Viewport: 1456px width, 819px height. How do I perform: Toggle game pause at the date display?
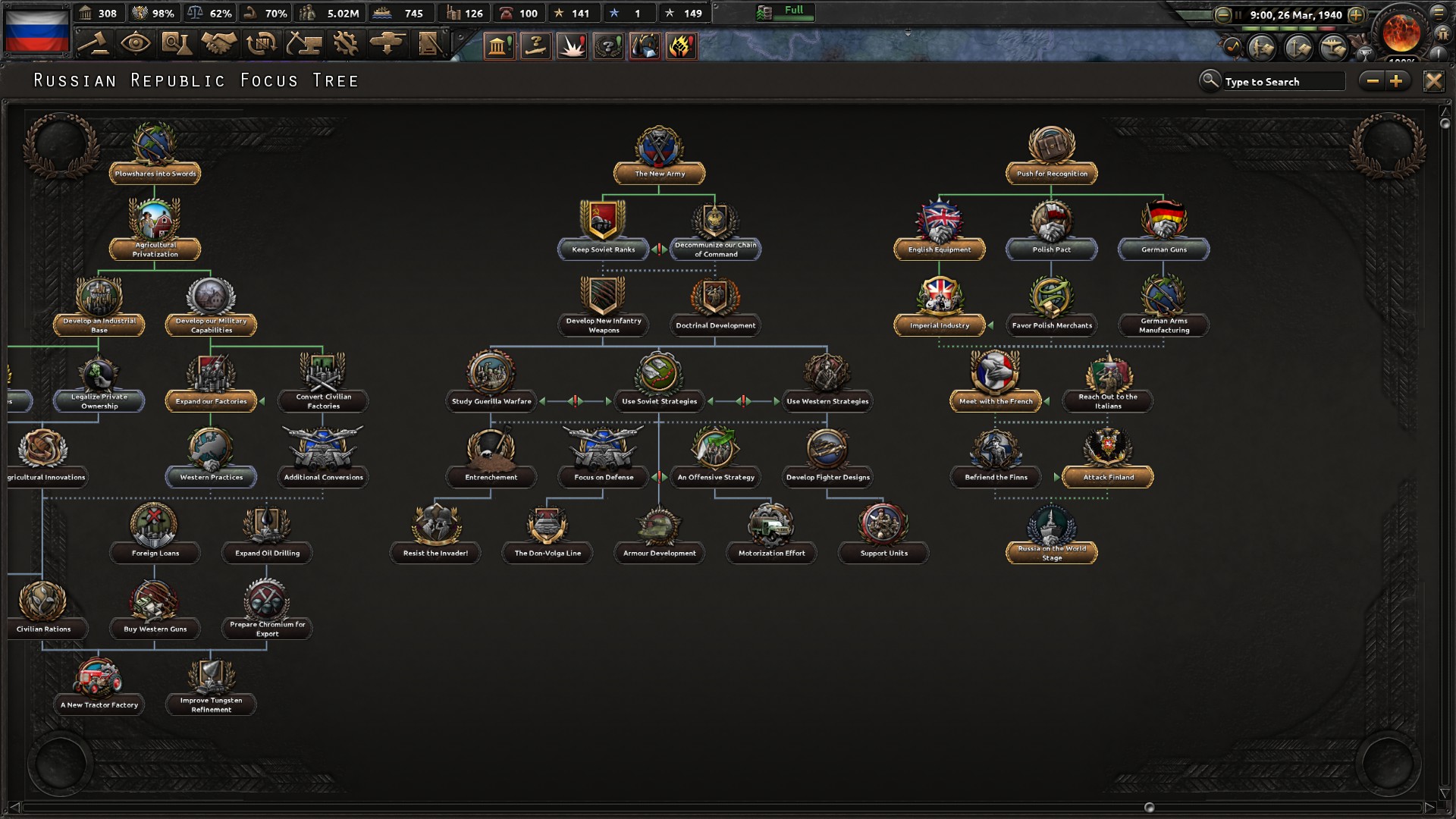pos(1295,14)
